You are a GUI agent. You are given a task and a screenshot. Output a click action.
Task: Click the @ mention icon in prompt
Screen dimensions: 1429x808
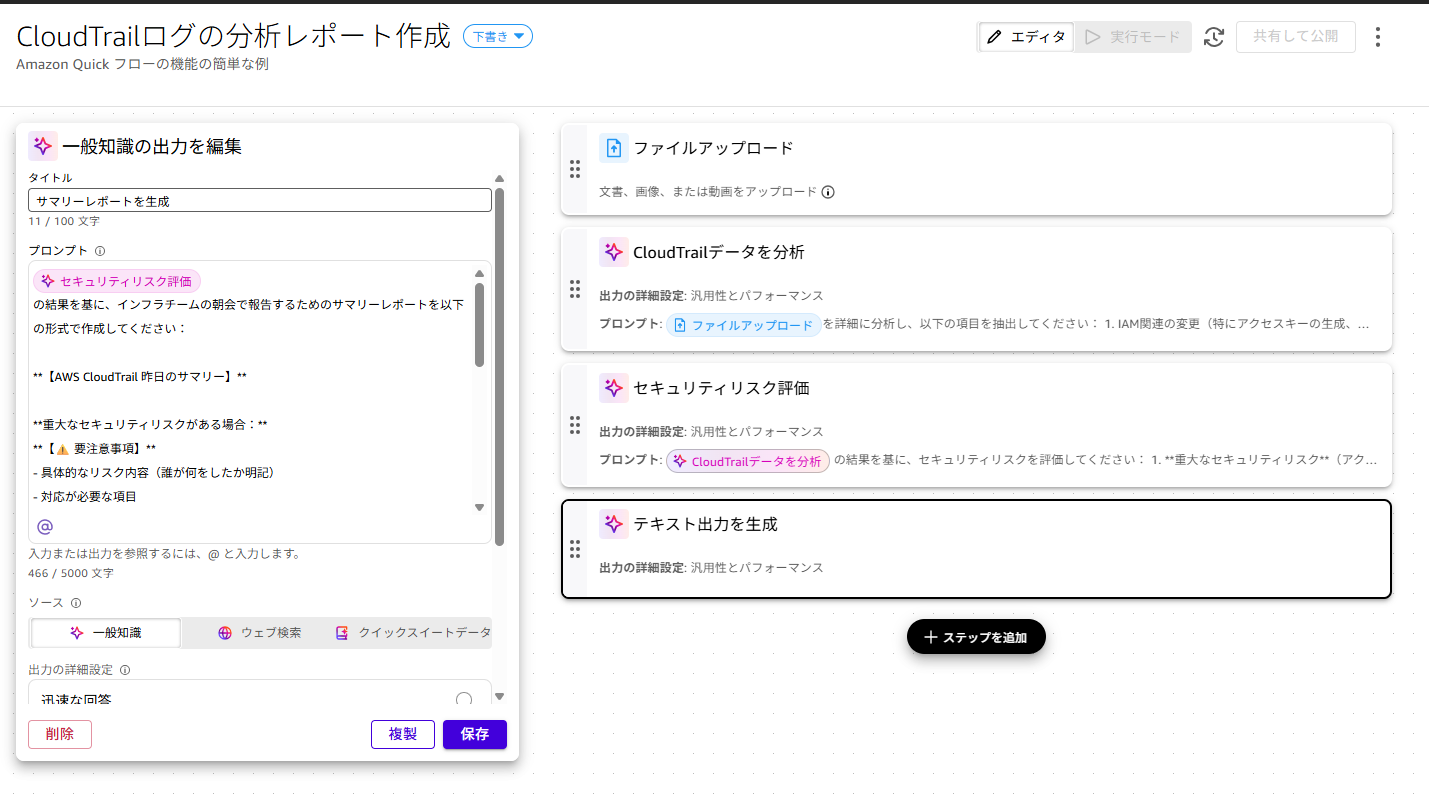pos(44,526)
